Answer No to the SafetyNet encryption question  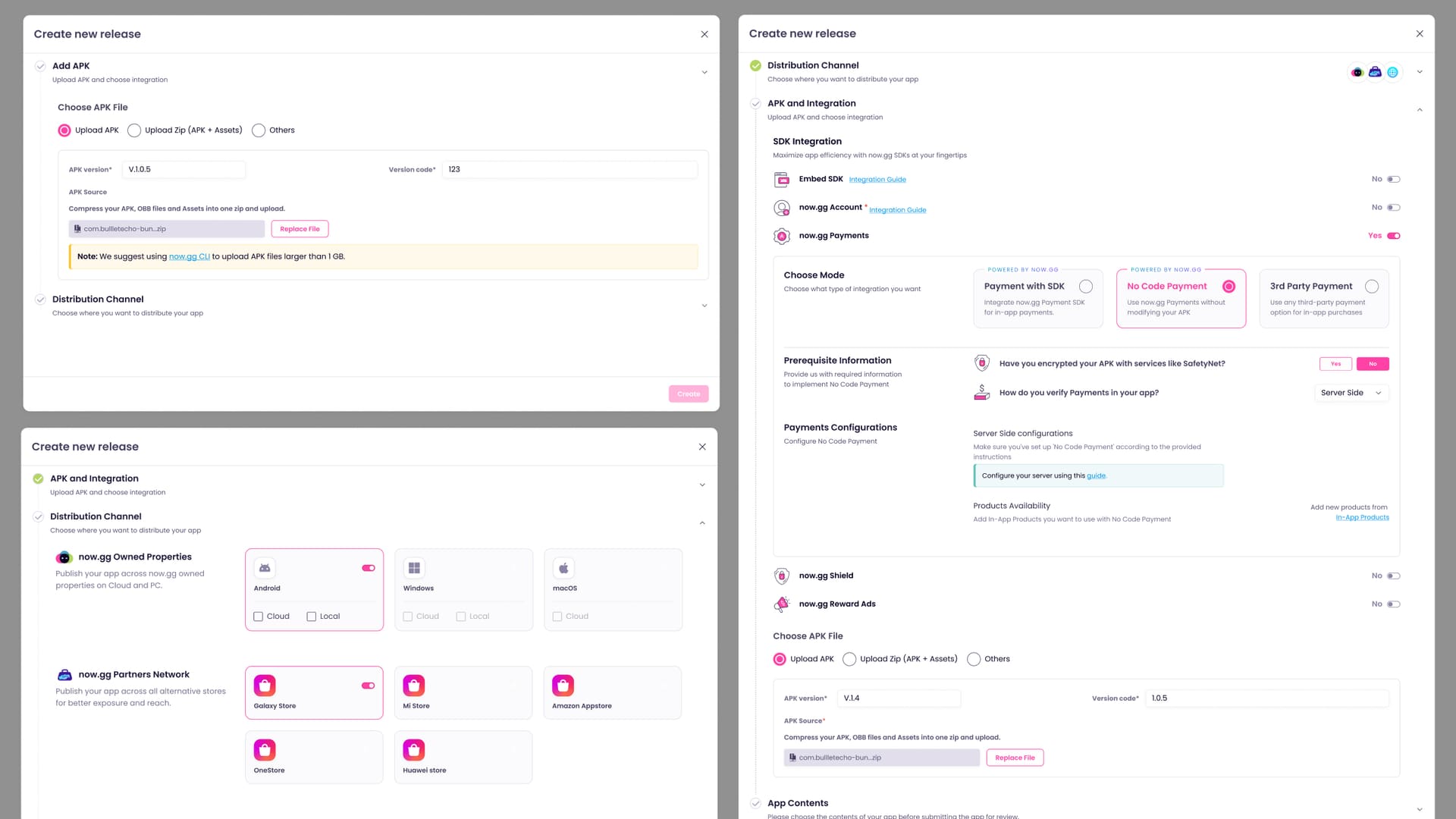(1373, 364)
